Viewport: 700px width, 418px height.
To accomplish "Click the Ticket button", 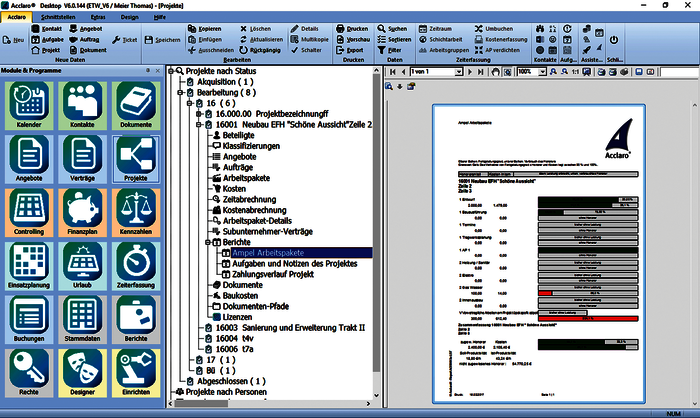I will click(x=125, y=40).
